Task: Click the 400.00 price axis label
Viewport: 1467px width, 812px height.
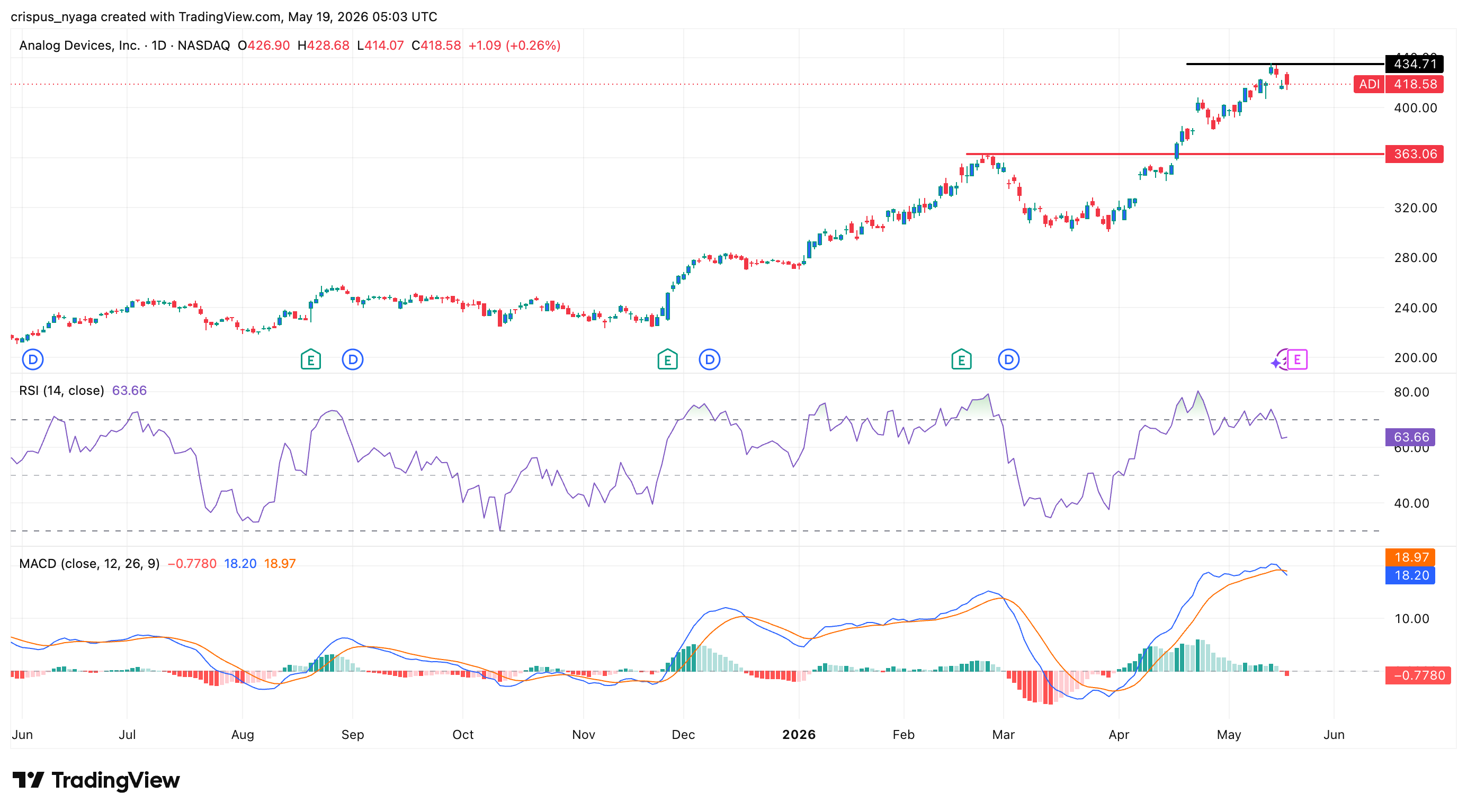Action: 1416,107
